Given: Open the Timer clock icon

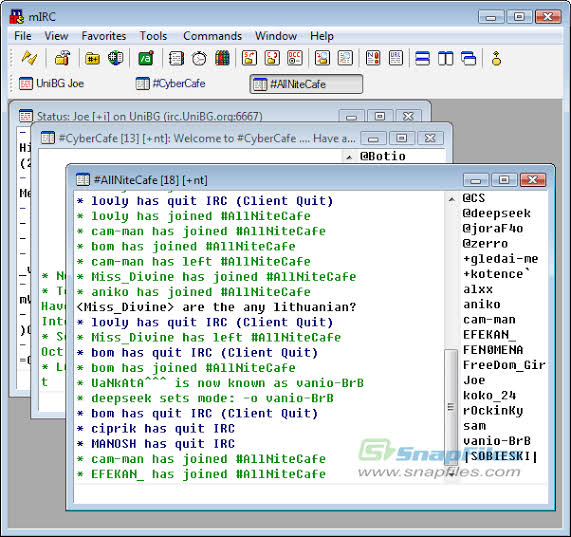Looking at the screenshot, I should tap(199, 58).
